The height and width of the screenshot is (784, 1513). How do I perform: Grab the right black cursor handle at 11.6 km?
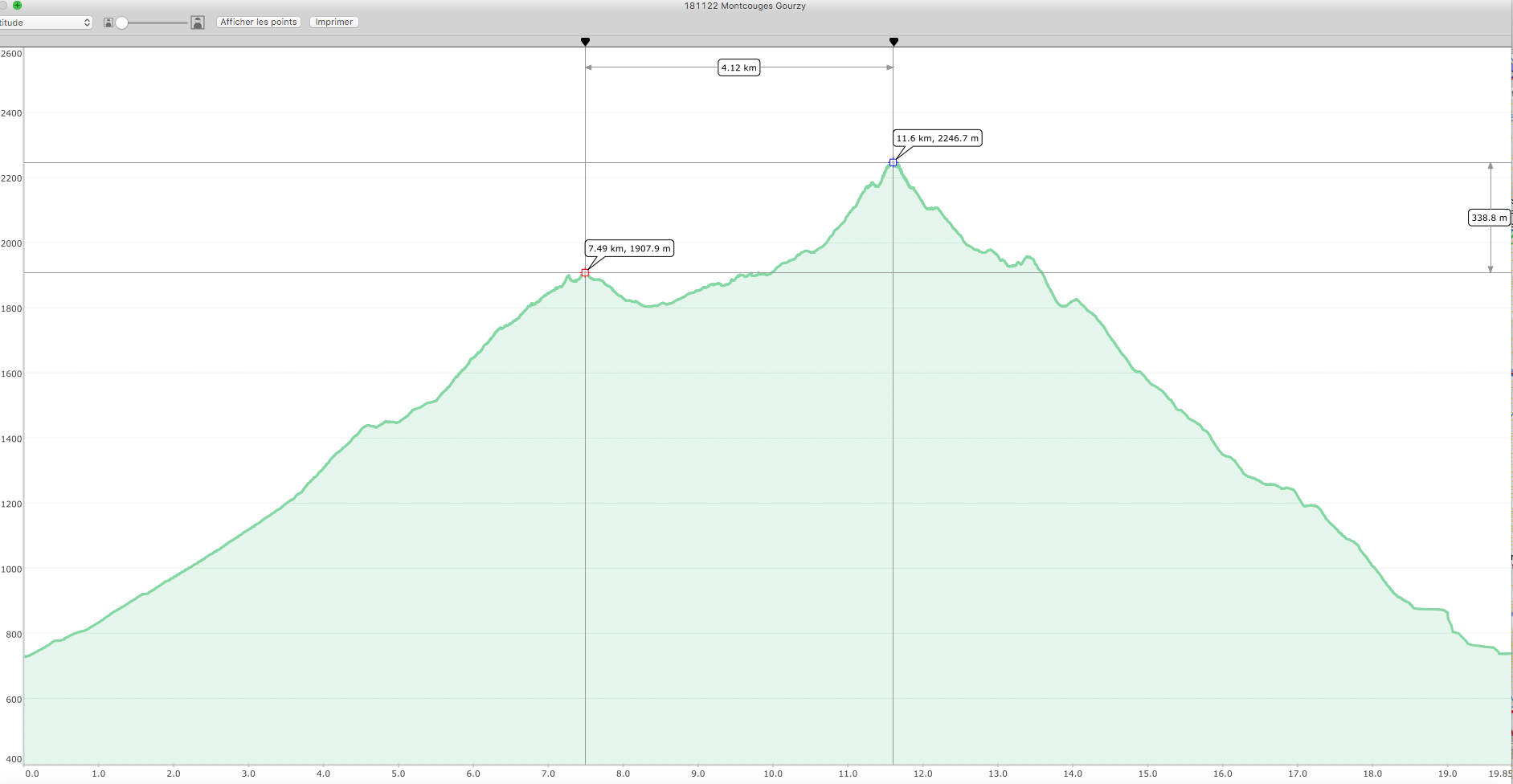point(893,42)
